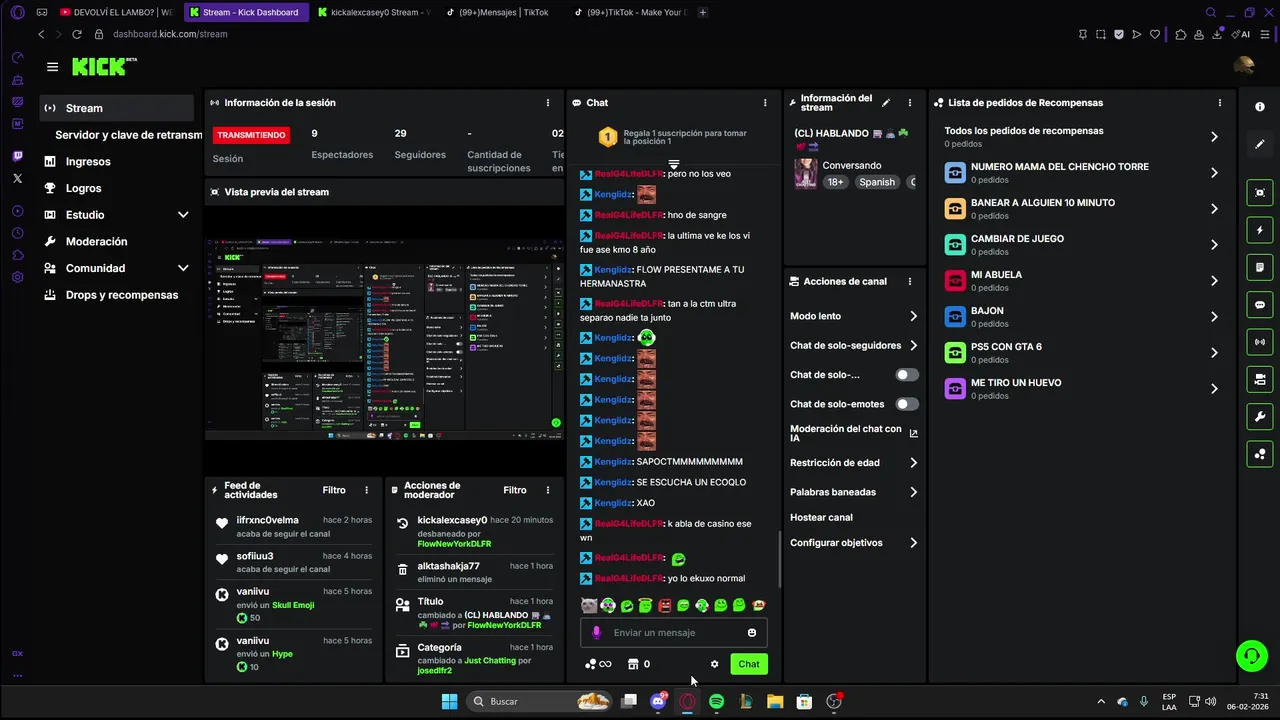1280x720 pixels.
Task: Click the Twitch icon in Opera sidebar
Action: [17, 156]
